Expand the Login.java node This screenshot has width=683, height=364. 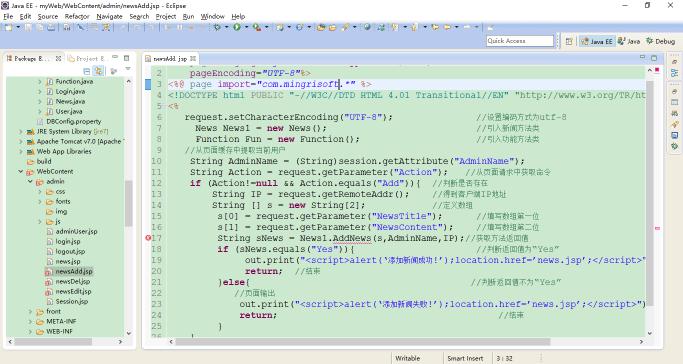click(x=40, y=91)
